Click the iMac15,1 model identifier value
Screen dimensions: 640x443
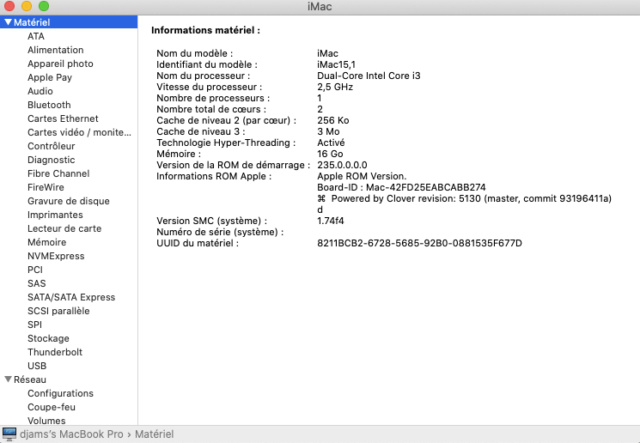[336, 65]
